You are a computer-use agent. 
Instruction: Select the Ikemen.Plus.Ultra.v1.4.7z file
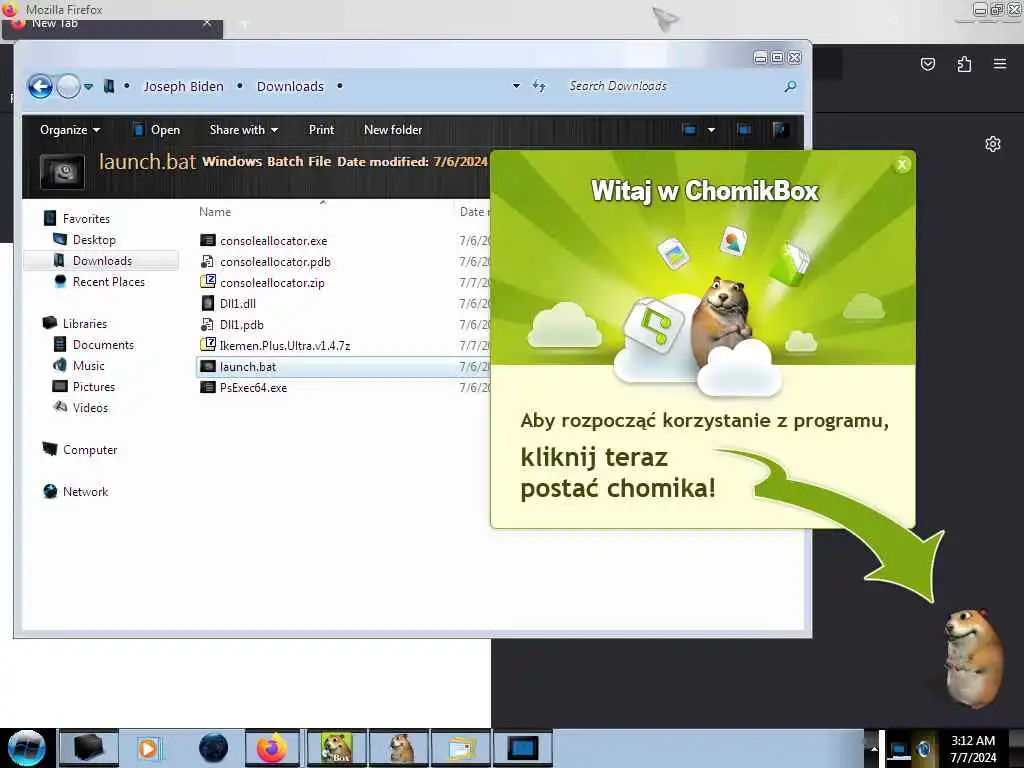point(285,345)
